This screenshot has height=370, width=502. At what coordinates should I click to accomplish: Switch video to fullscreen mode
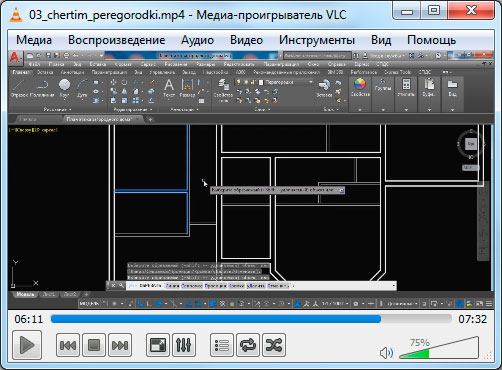point(158,345)
